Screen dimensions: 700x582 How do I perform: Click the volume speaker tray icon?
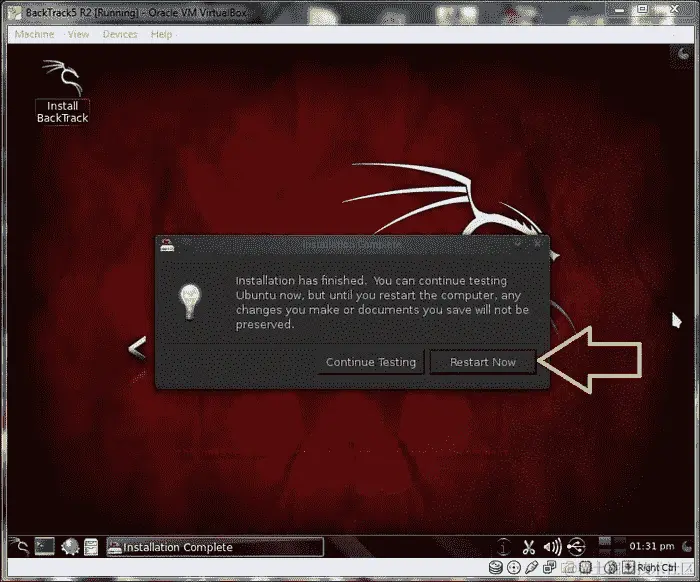553,547
